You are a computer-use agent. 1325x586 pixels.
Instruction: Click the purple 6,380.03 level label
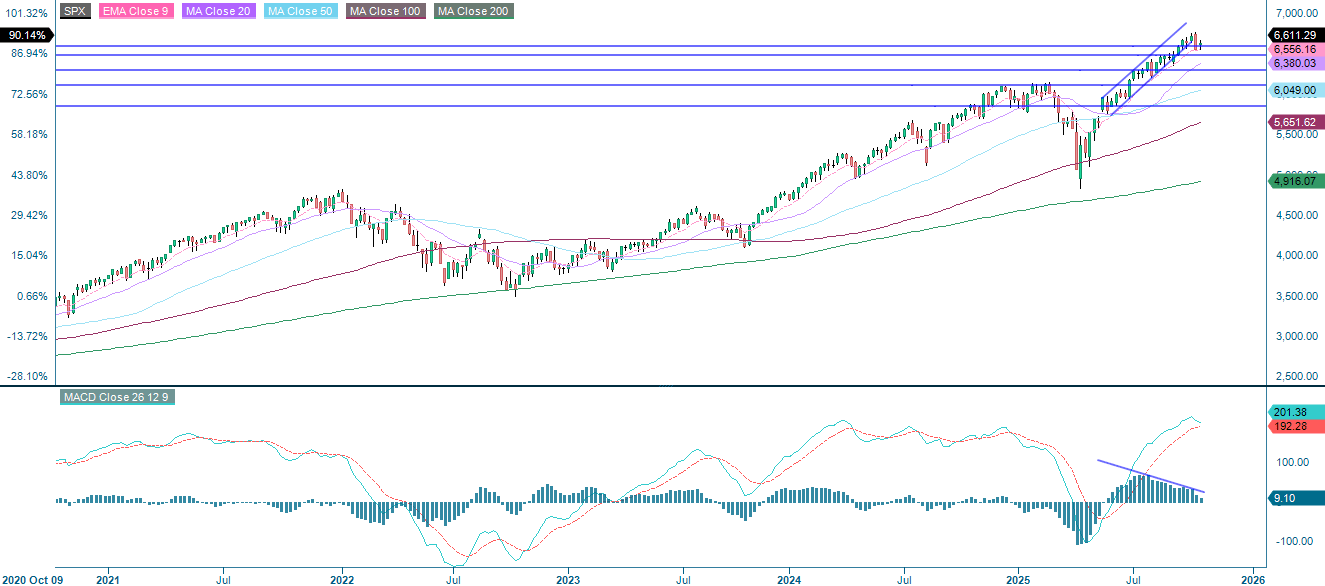1296,62
